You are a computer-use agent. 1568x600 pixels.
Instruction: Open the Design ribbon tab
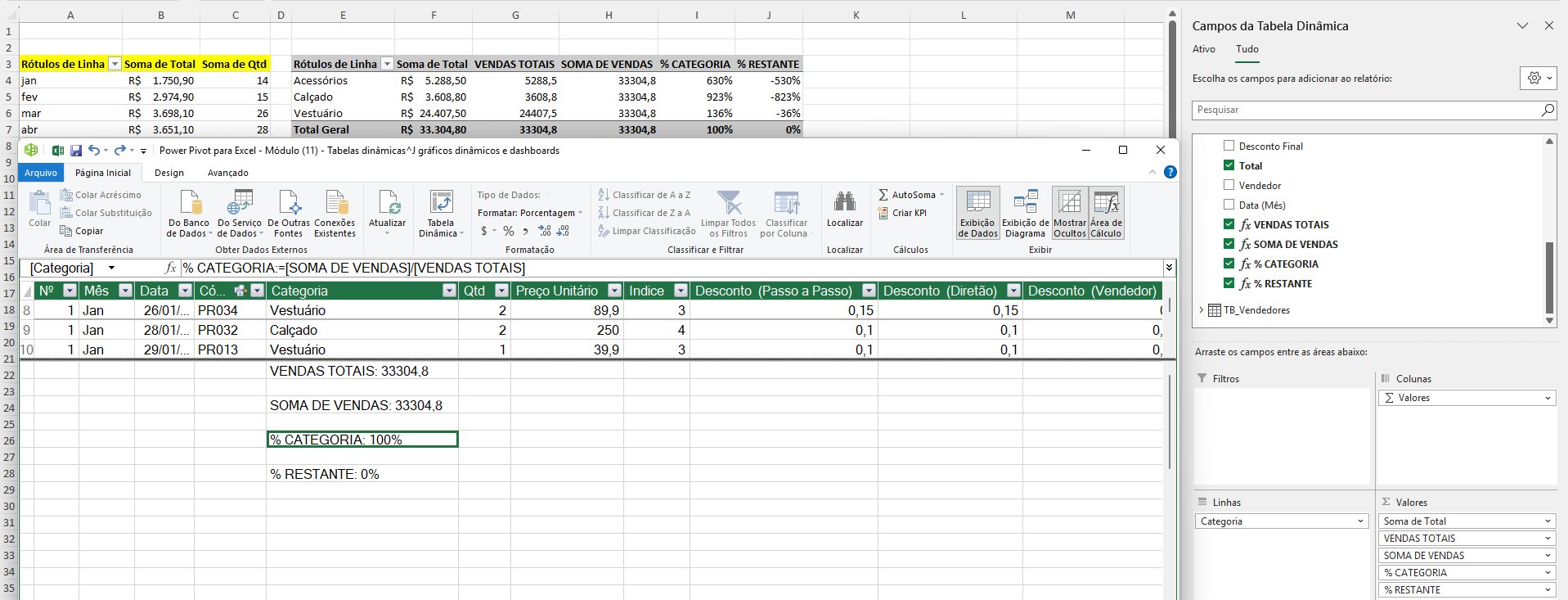tap(169, 173)
